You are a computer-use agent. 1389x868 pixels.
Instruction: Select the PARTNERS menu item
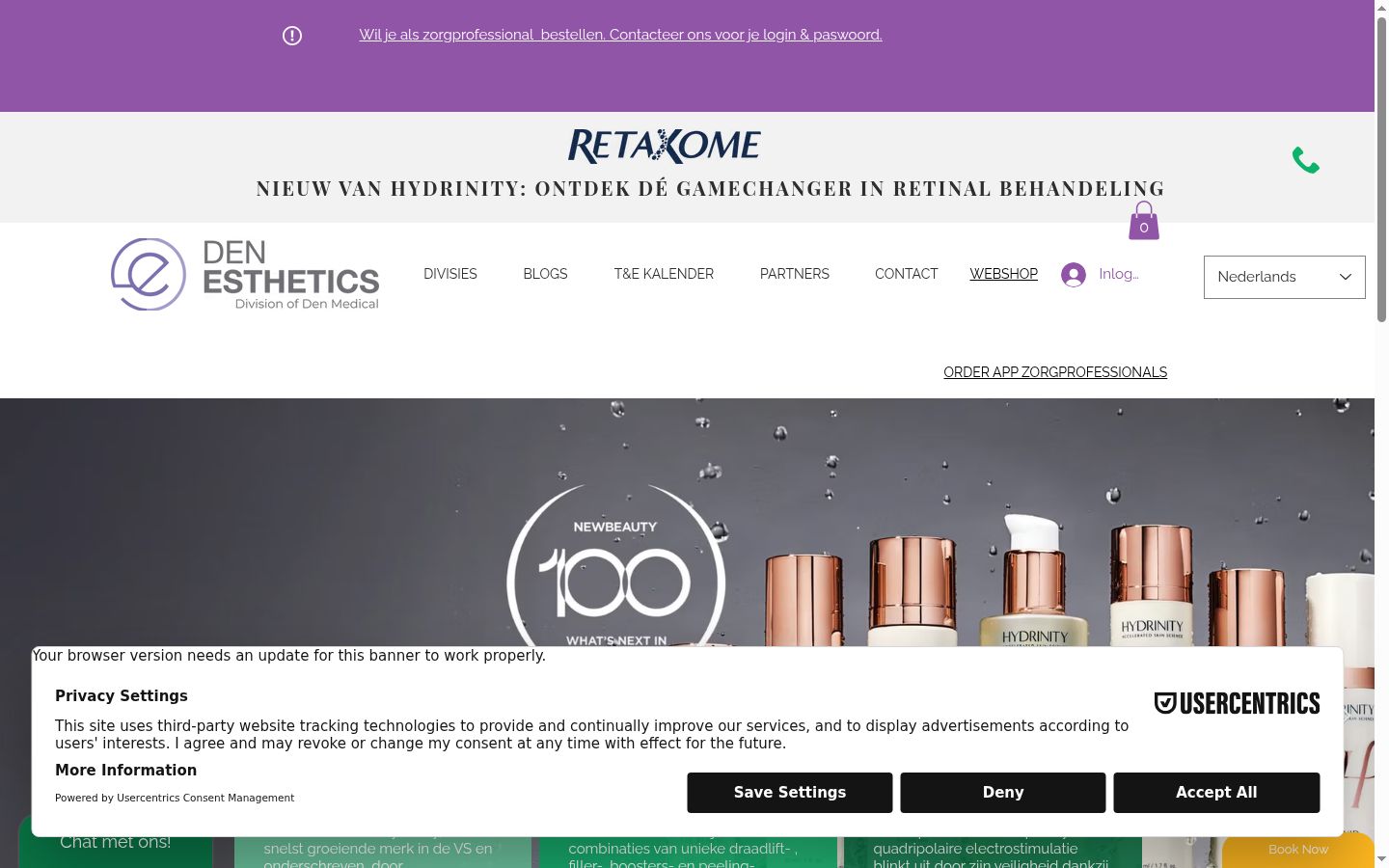point(795,274)
